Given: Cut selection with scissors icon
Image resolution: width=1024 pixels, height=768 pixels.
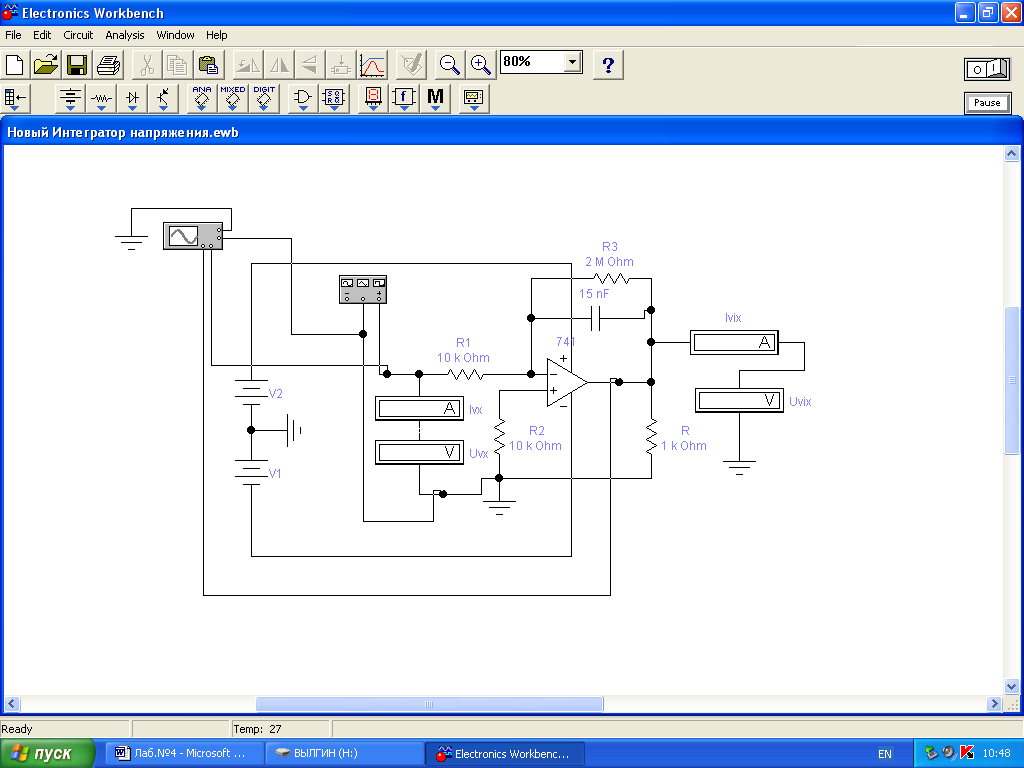Looking at the screenshot, I should (147, 65).
